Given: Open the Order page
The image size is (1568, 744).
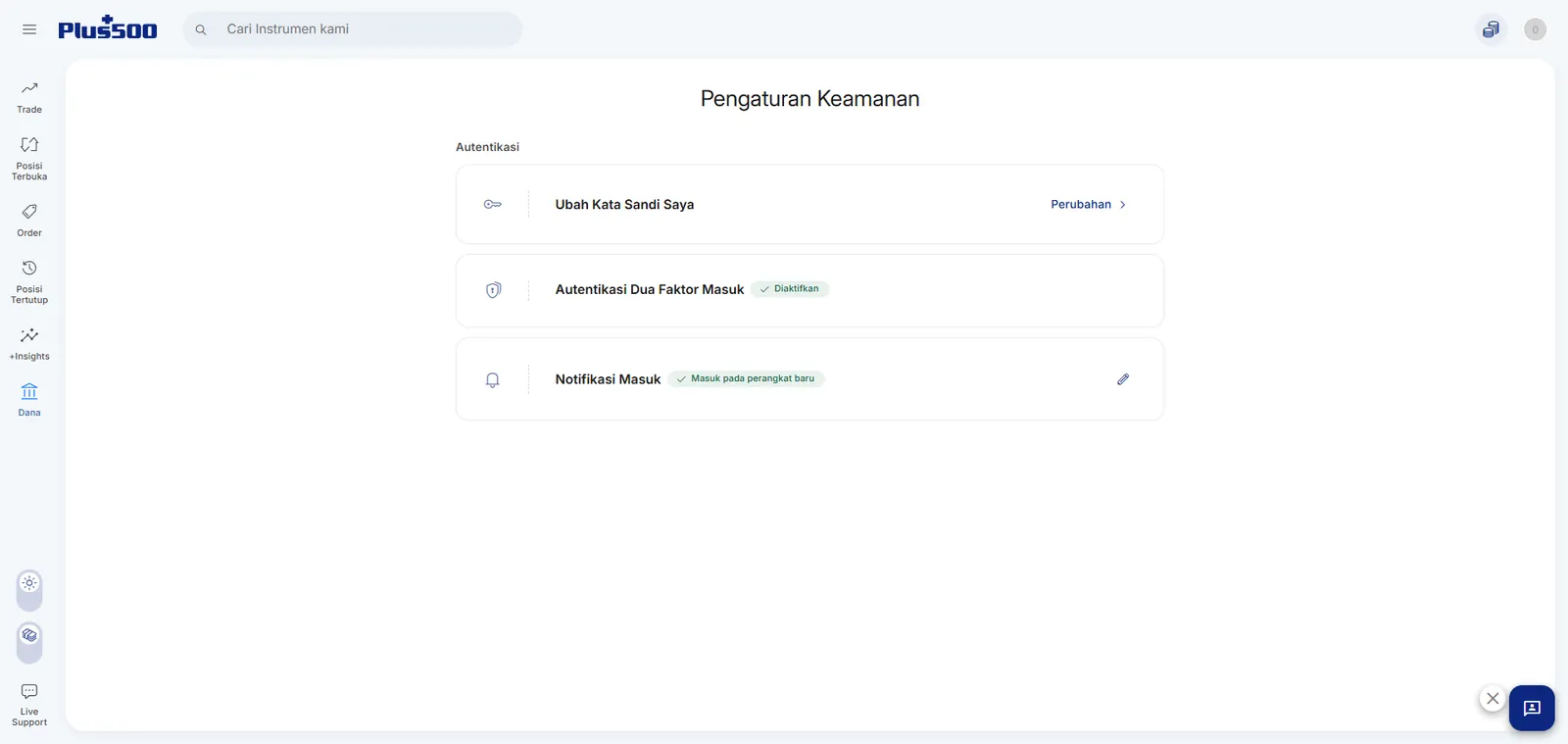Looking at the screenshot, I should click(x=29, y=221).
